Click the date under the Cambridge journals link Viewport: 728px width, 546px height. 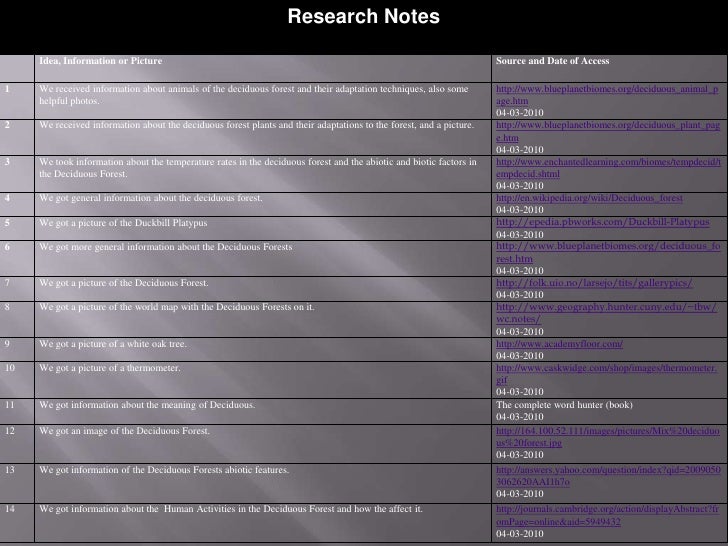pyautogui.click(x=520, y=534)
